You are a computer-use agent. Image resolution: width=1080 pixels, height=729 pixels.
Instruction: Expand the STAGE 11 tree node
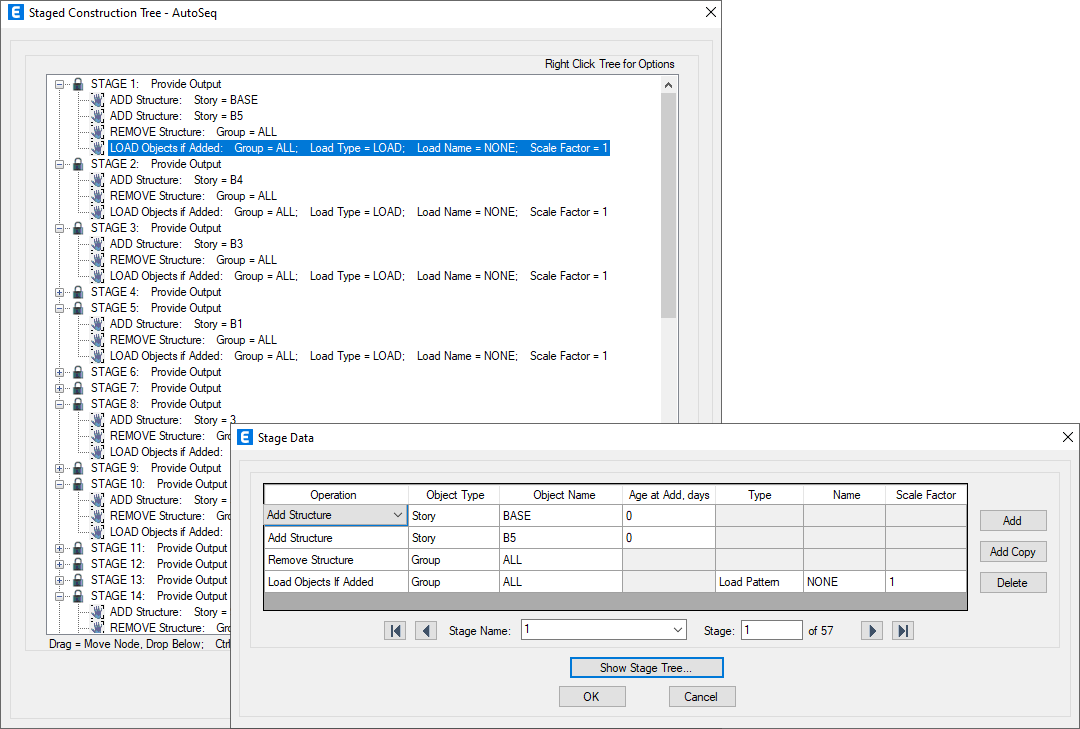click(x=60, y=548)
